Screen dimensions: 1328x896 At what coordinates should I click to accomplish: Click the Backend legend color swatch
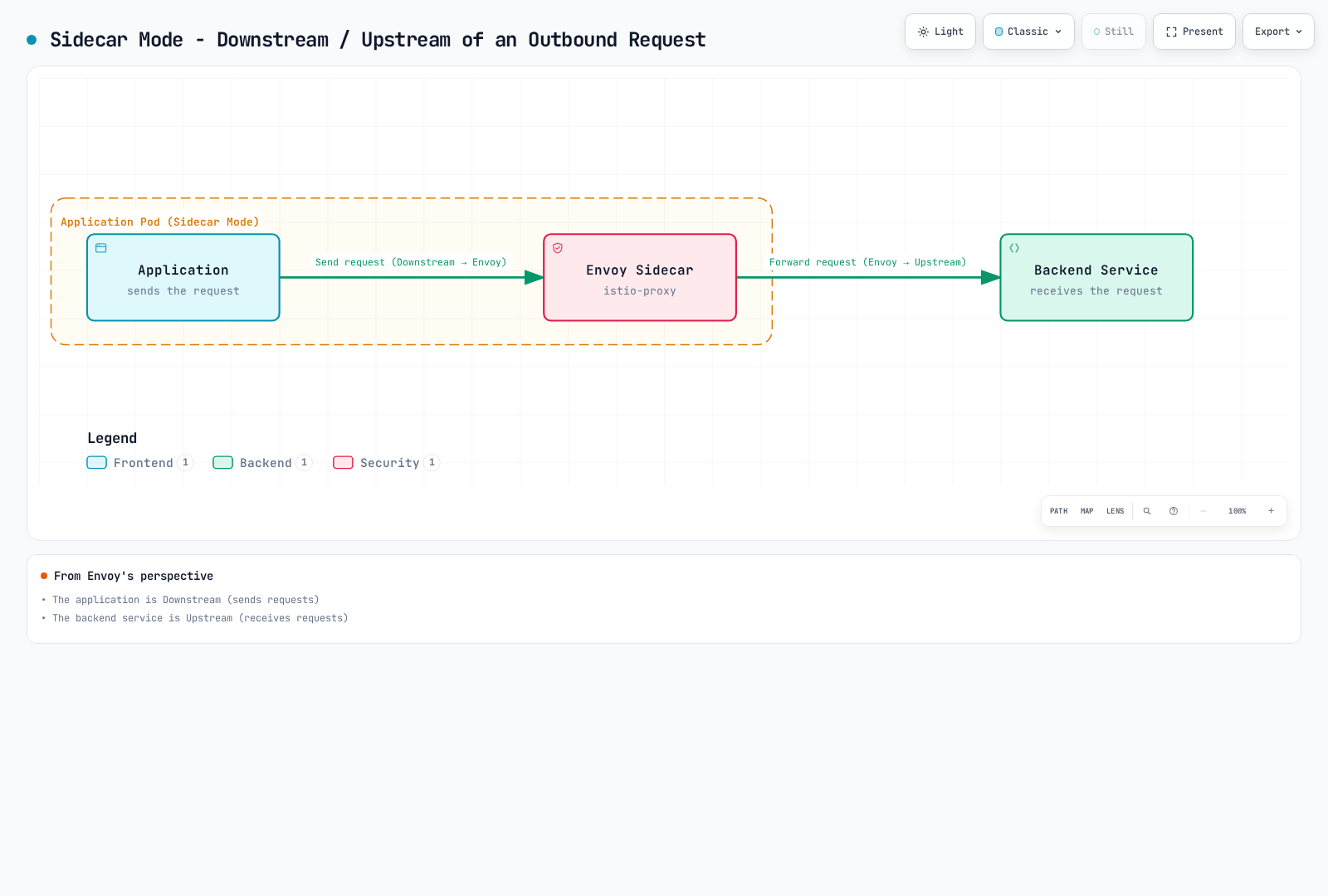(222, 463)
